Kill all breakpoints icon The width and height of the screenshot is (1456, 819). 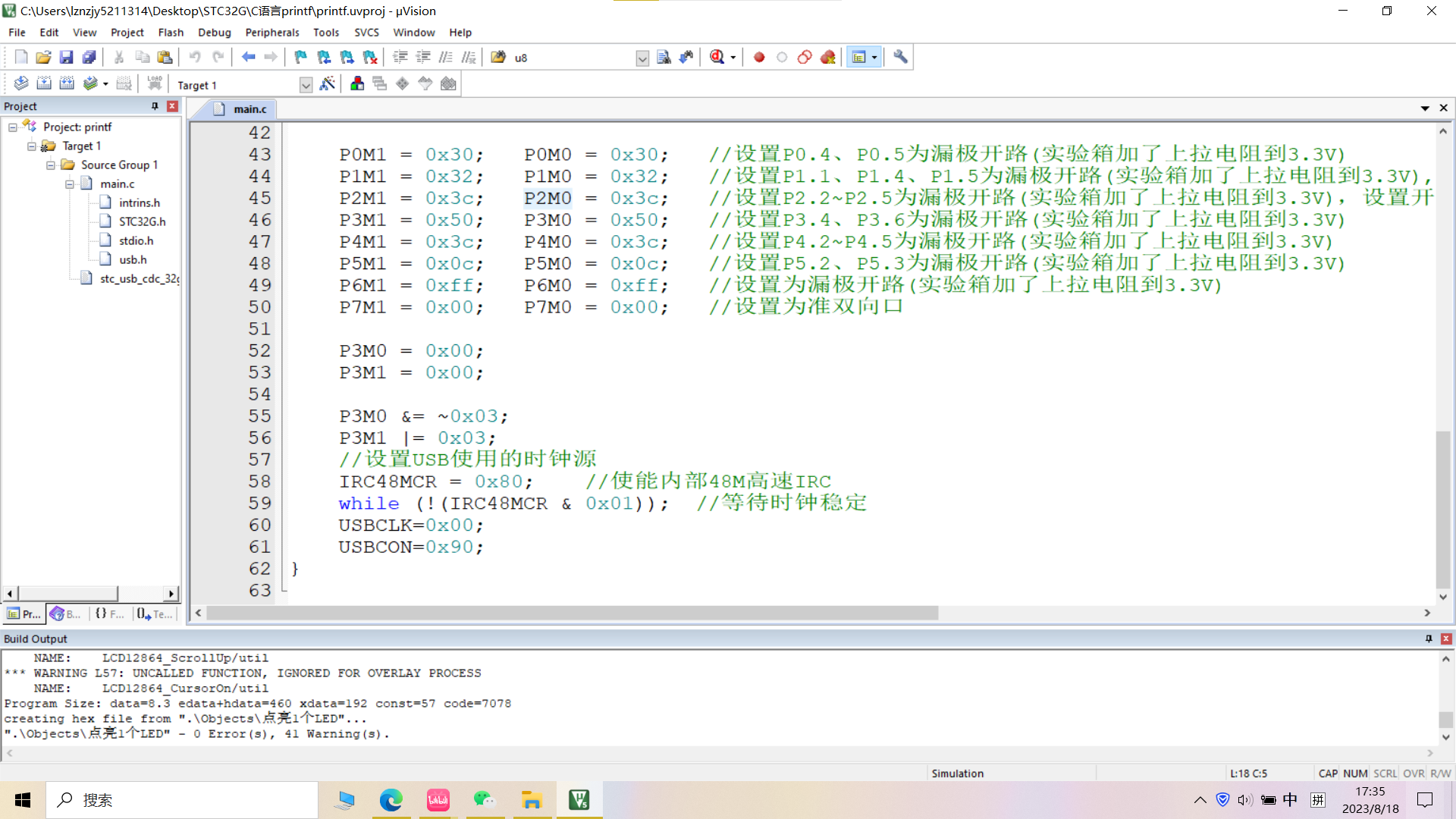pyautogui.click(x=828, y=57)
